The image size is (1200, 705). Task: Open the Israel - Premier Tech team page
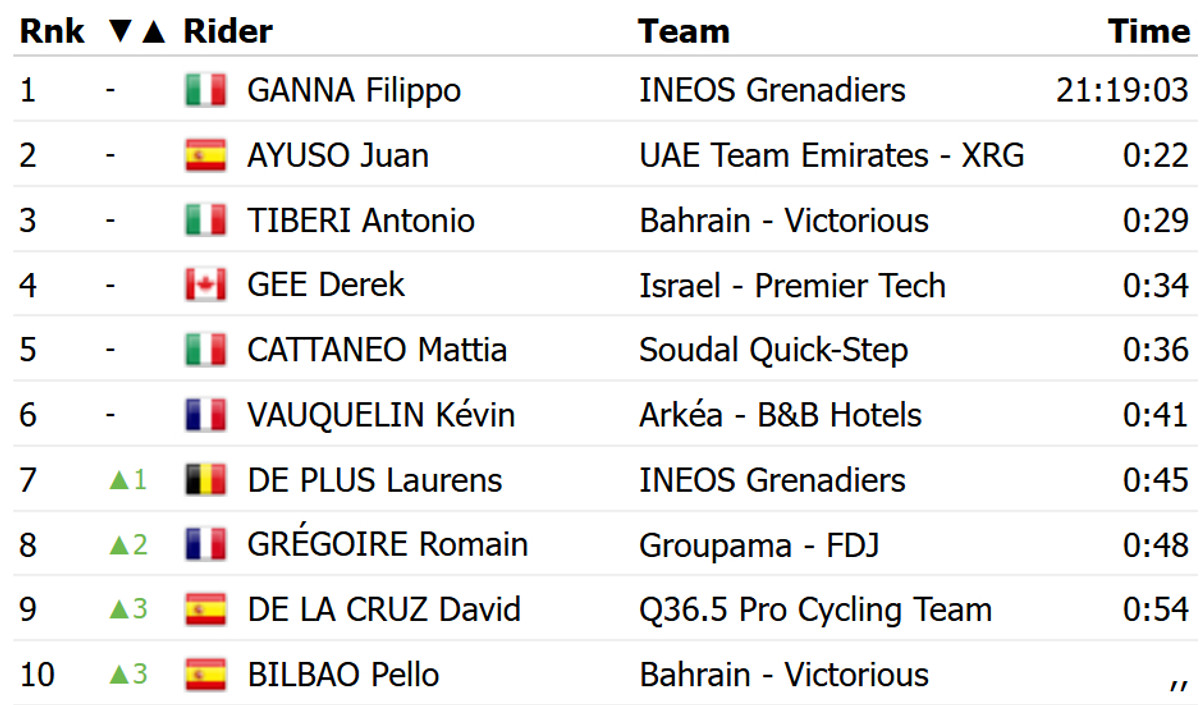[792, 285]
